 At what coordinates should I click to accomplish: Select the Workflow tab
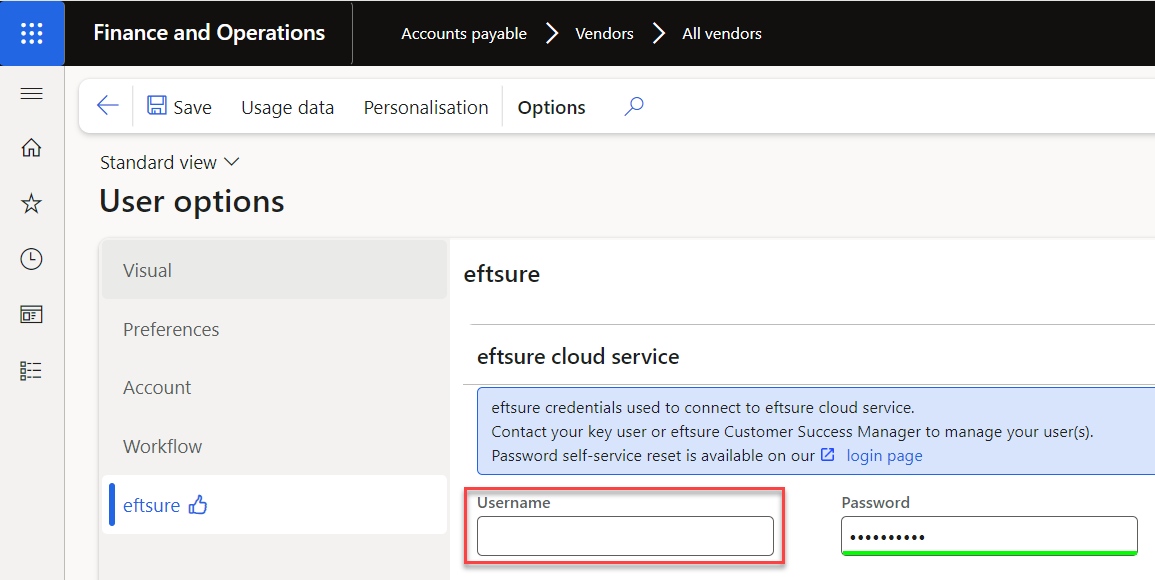(x=274, y=446)
